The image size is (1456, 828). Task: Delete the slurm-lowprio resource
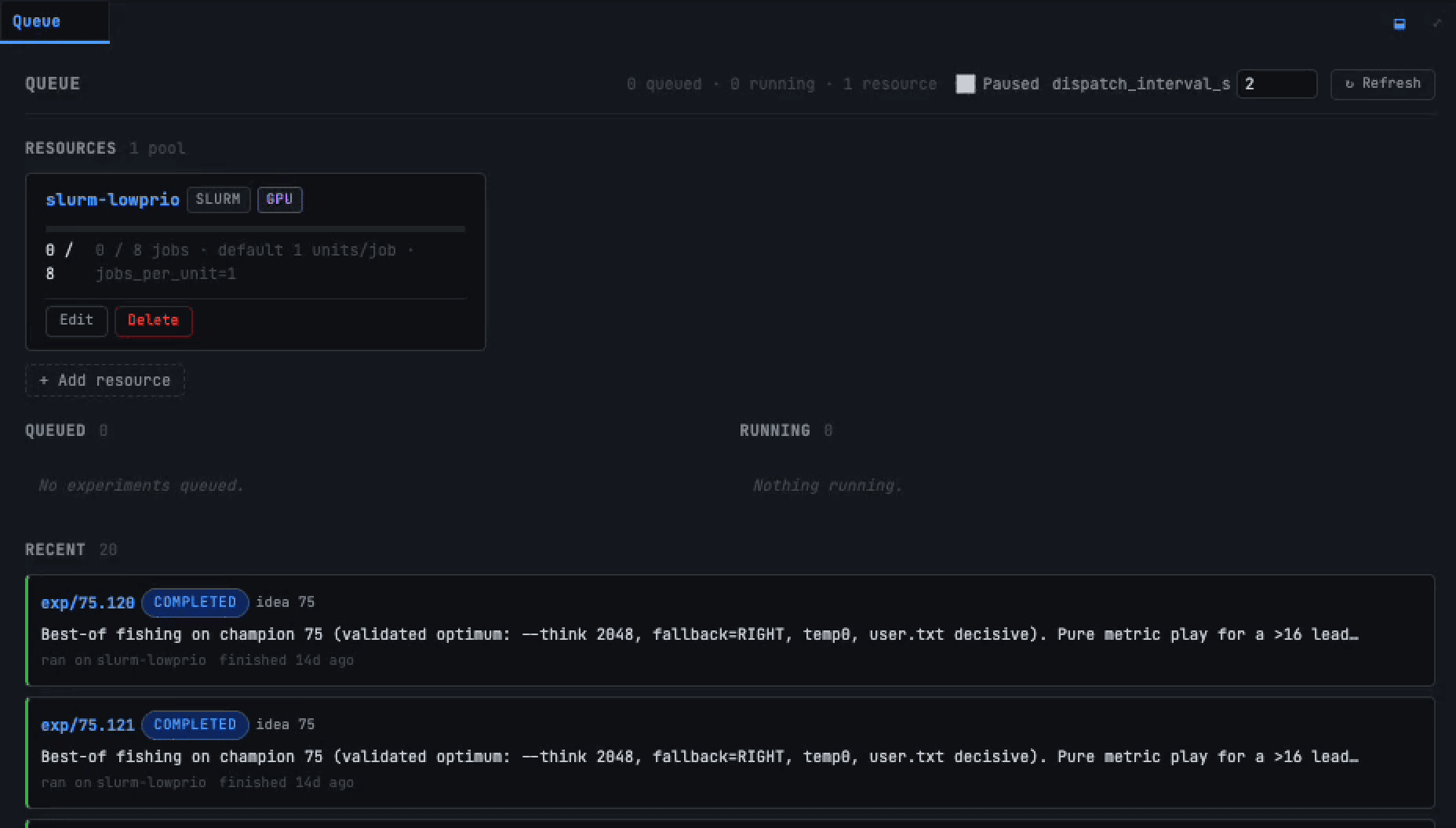click(153, 320)
